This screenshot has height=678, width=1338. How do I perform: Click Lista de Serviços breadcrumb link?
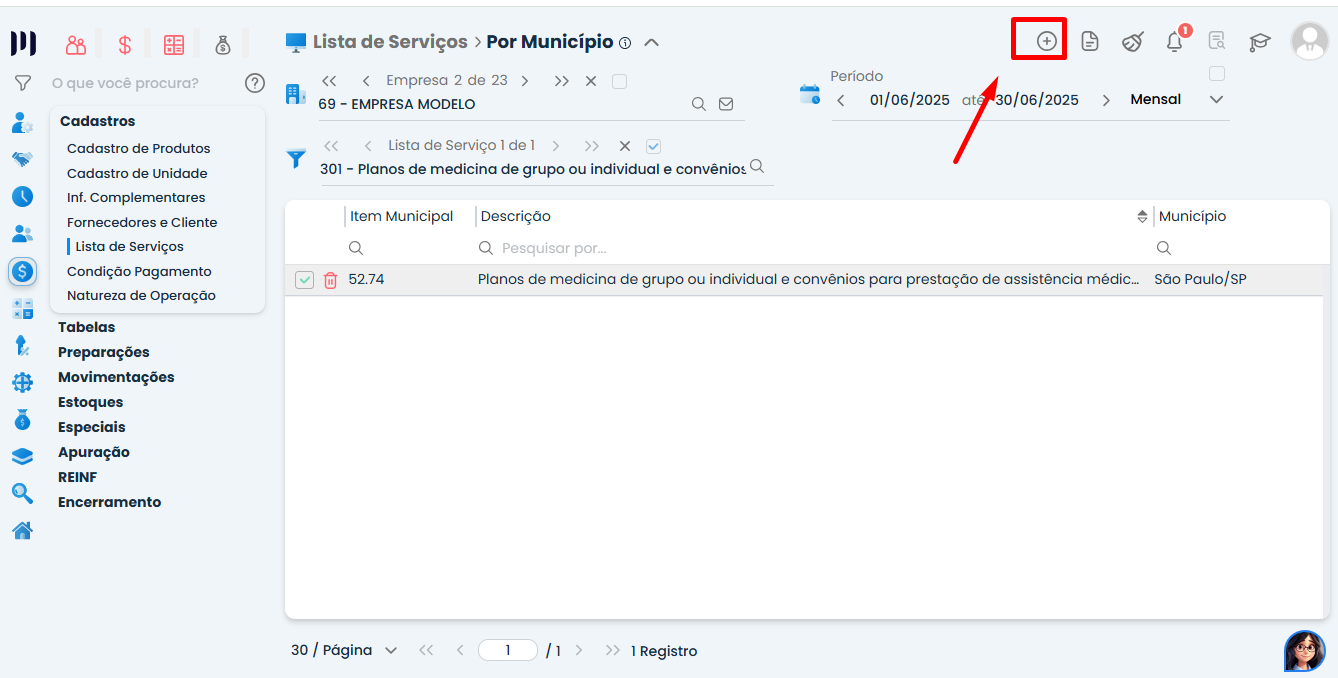tap(390, 42)
